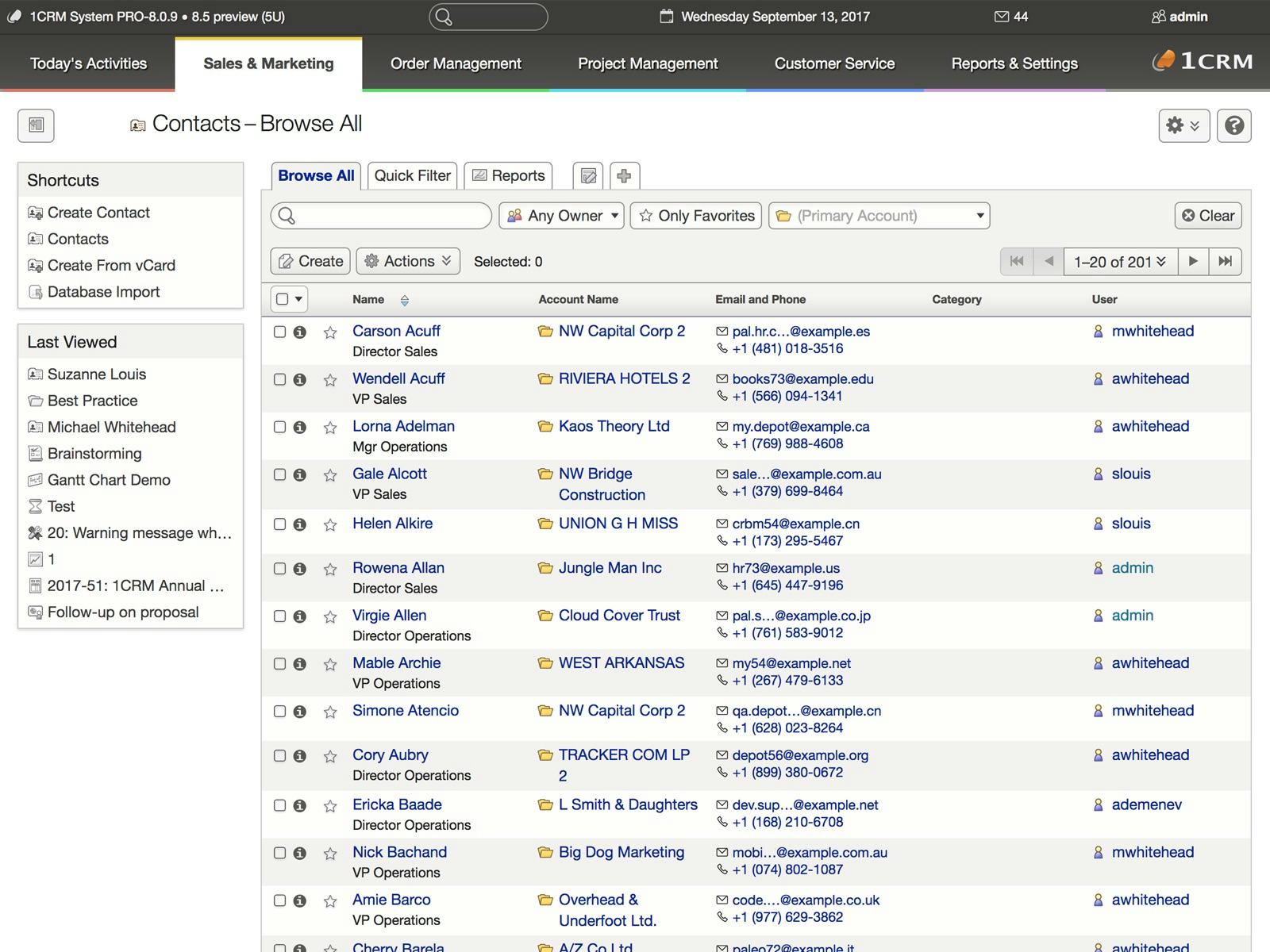Screen dimensions: 1270x952
Task: Clear the filter with Clear button
Action: click(1208, 216)
